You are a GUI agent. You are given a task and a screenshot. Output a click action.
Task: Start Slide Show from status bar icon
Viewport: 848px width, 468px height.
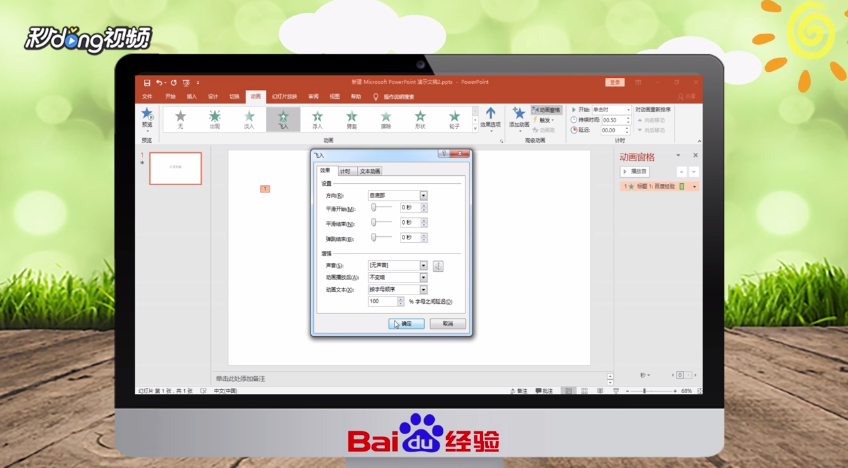coord(616,391)
